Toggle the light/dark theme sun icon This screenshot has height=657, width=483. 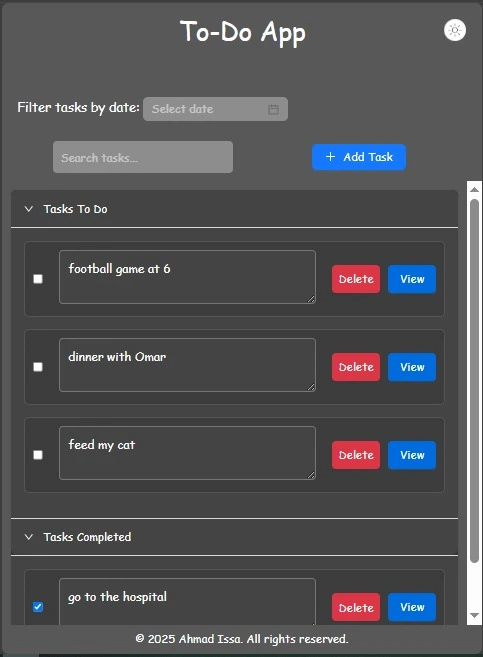[455, 30]
